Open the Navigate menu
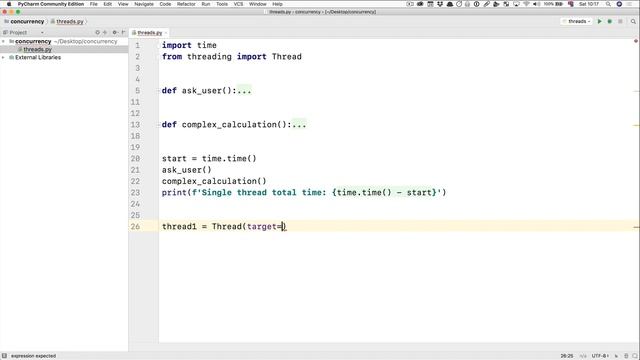 (x=144, y=4)
